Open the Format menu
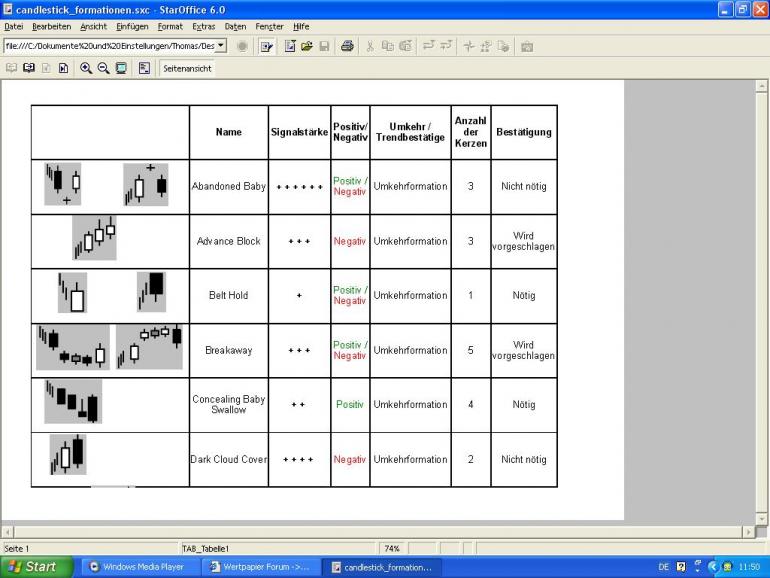This screenshot has height=578, width=770. coord(170,27)
